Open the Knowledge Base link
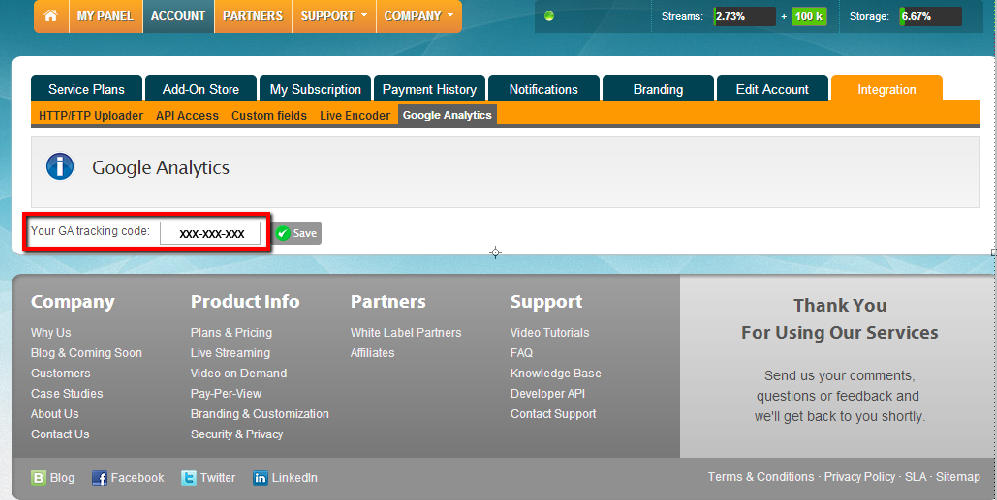 556,373
